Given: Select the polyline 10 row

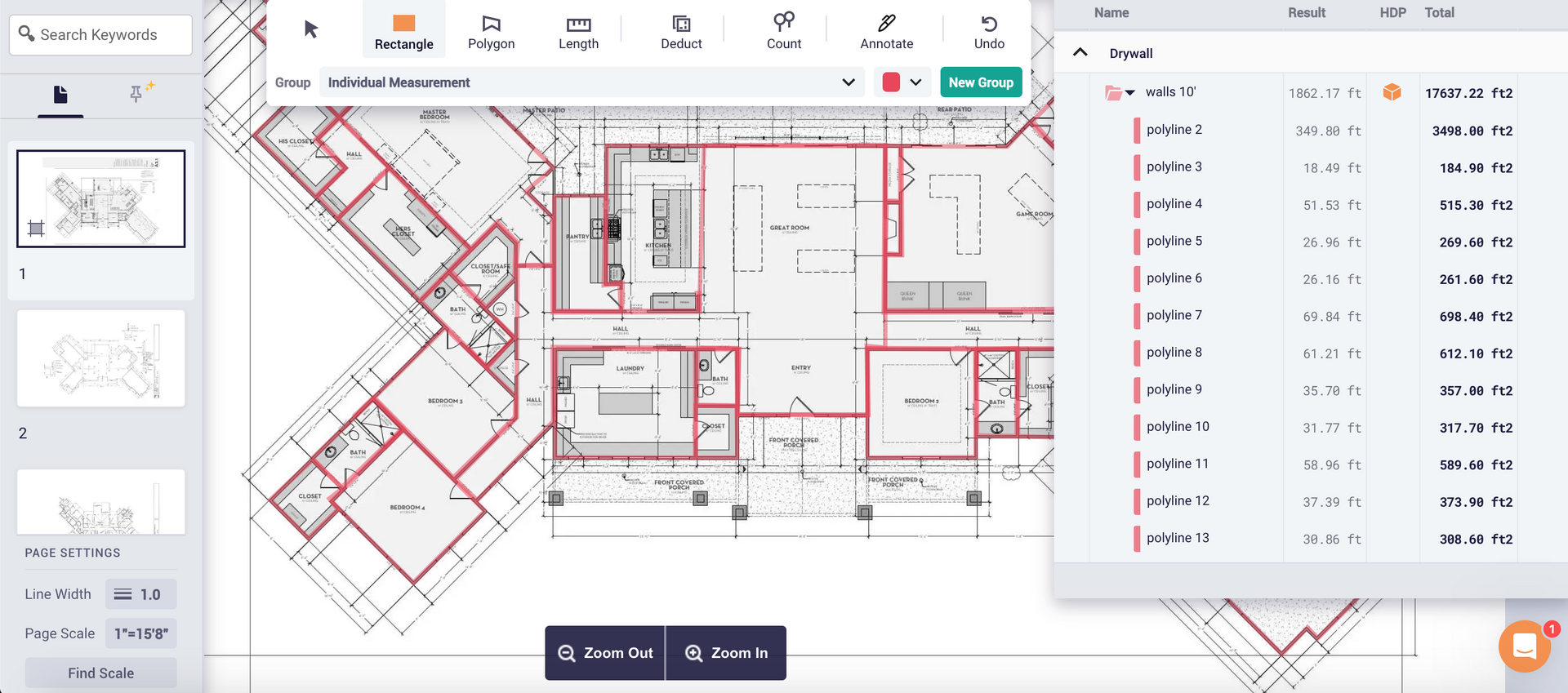Looking at the screenshot, I should 1303,427.
